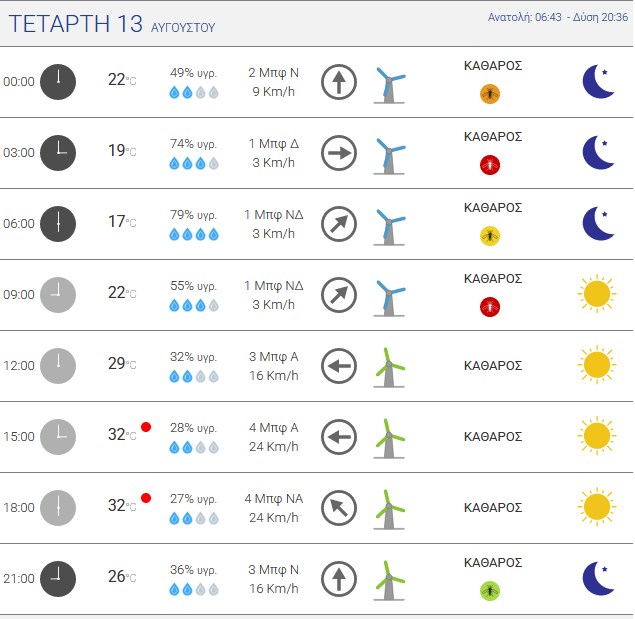
Task: Click the green mosquito icon at 21:00
Action: click(x=490, y=591)
